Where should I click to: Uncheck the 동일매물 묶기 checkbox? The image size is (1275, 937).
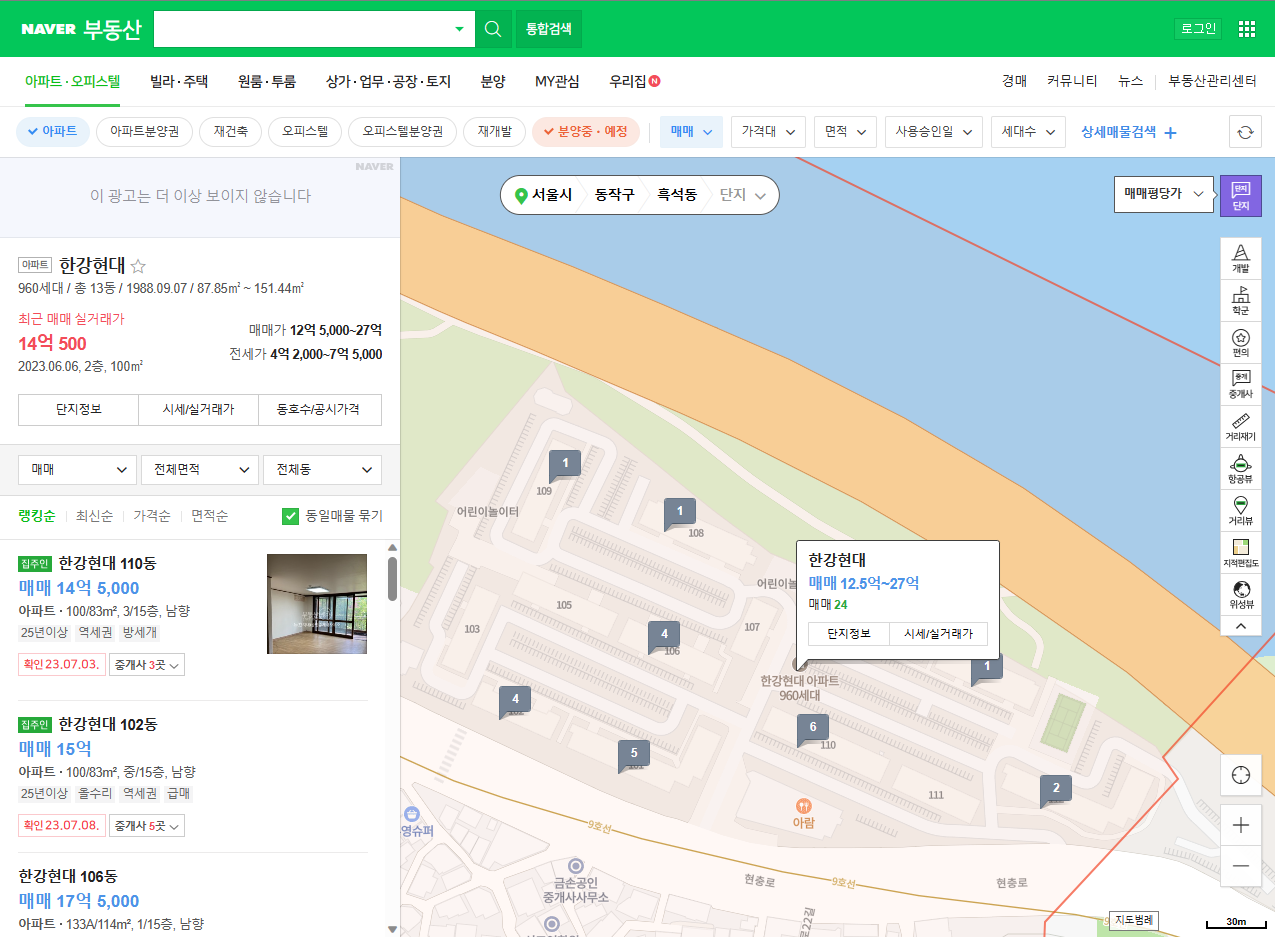coord(291,516)
